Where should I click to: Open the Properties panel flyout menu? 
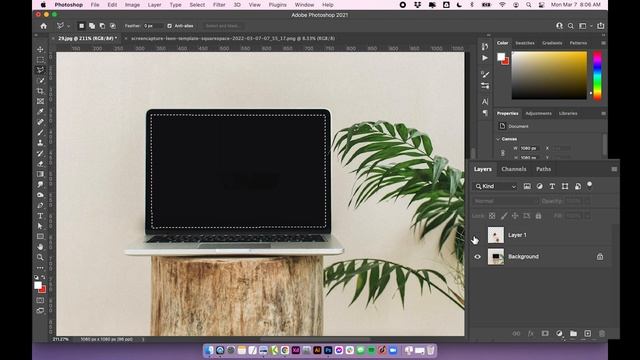603,113
